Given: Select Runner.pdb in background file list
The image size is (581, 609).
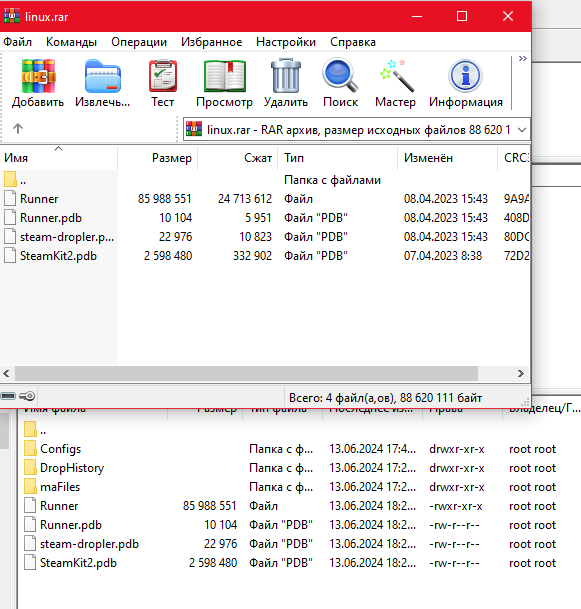Looking at the screenshot, I should (x=71, y=525).
